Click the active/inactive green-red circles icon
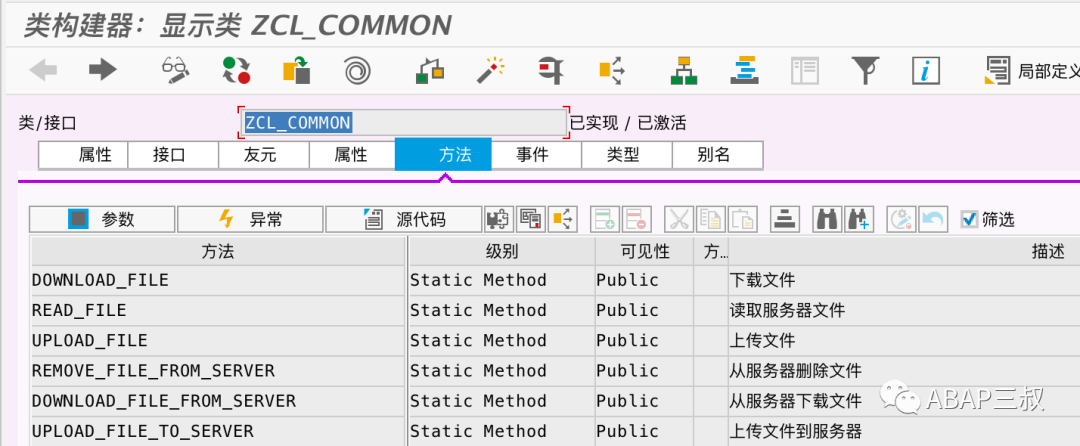Image resolution: width=1080 pixels, height=446 pixels. tap(236, 70)
